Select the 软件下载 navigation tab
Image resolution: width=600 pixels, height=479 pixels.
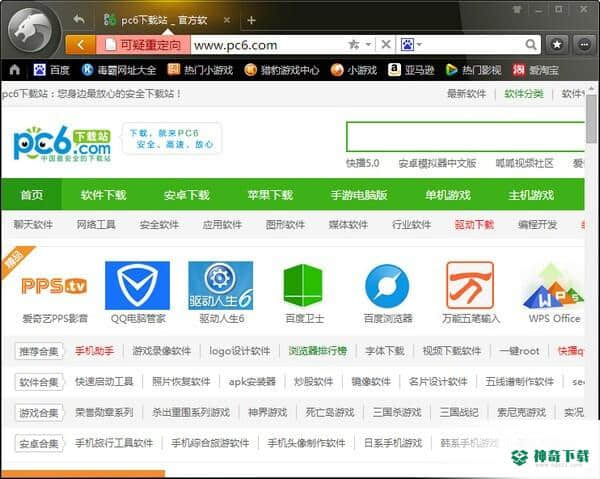pyautogui.click(x=103, y=195)
